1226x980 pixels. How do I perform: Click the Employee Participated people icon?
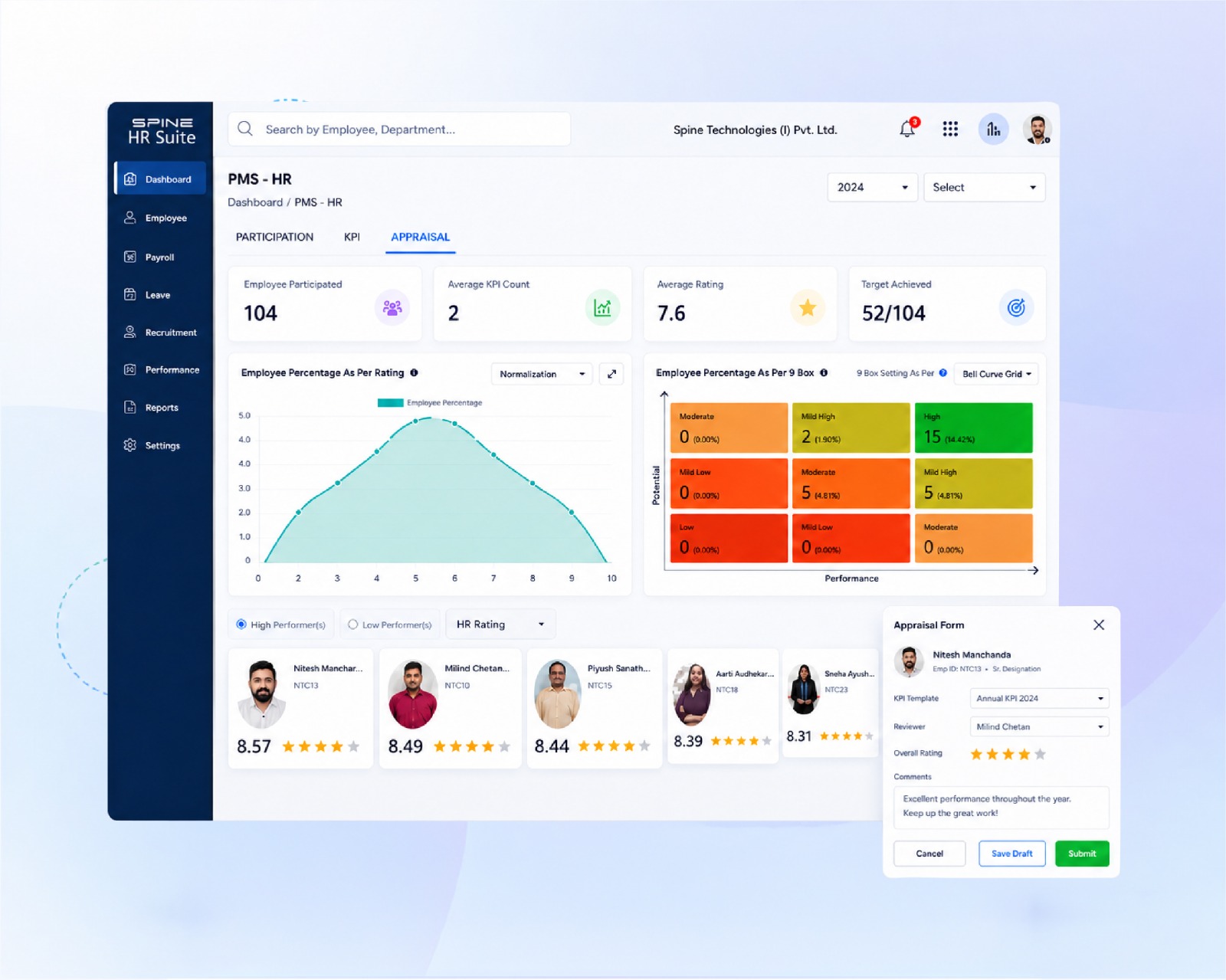(392, 308)
